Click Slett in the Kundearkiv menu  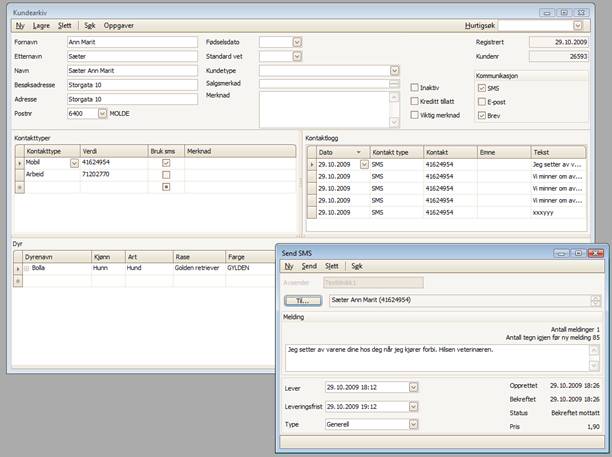click(64, 26)
